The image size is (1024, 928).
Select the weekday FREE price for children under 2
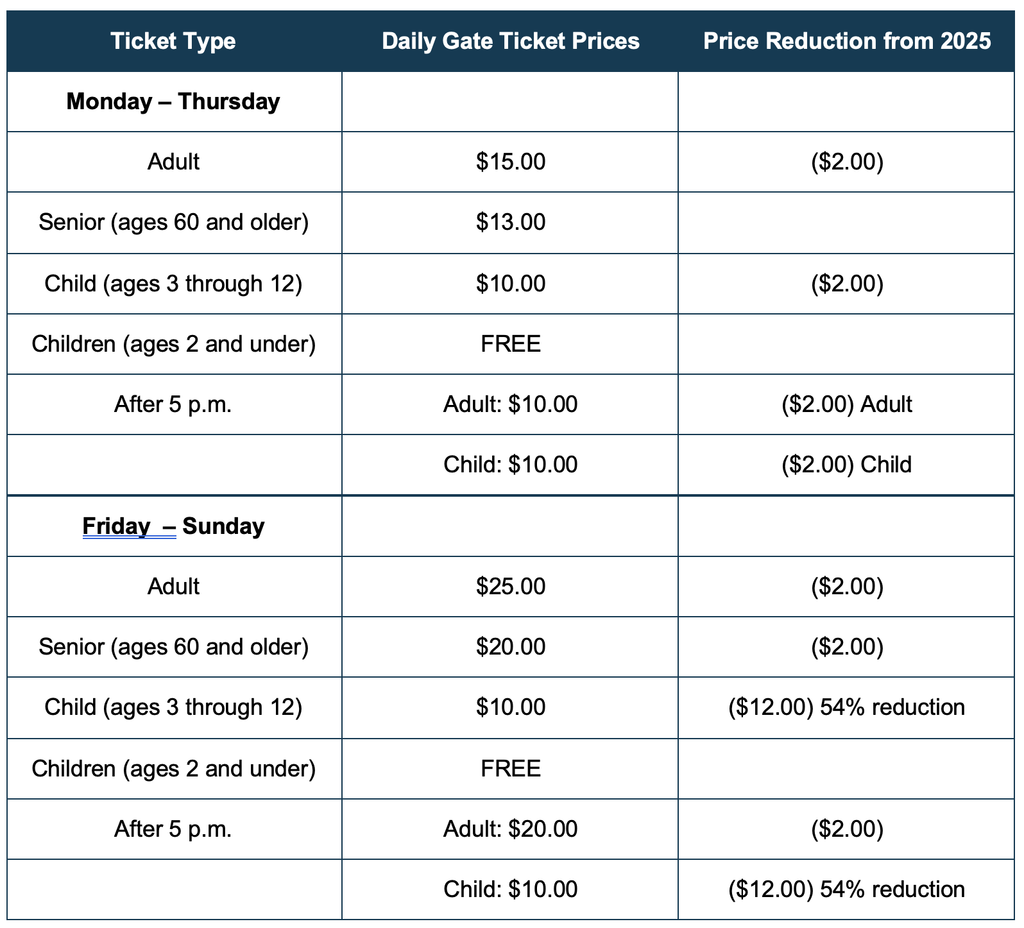tap(510, 344)
